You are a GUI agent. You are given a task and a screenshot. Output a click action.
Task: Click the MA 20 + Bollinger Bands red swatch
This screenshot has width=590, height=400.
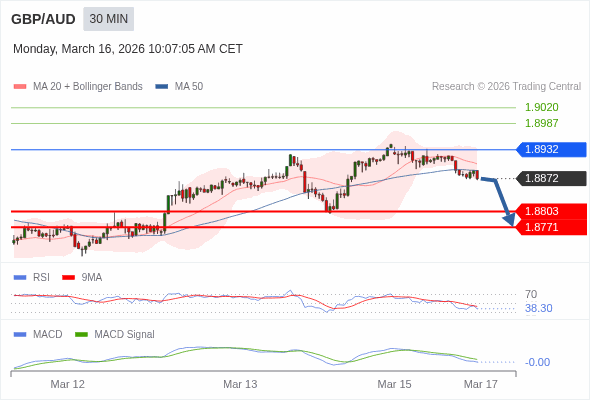click(20, 87)
